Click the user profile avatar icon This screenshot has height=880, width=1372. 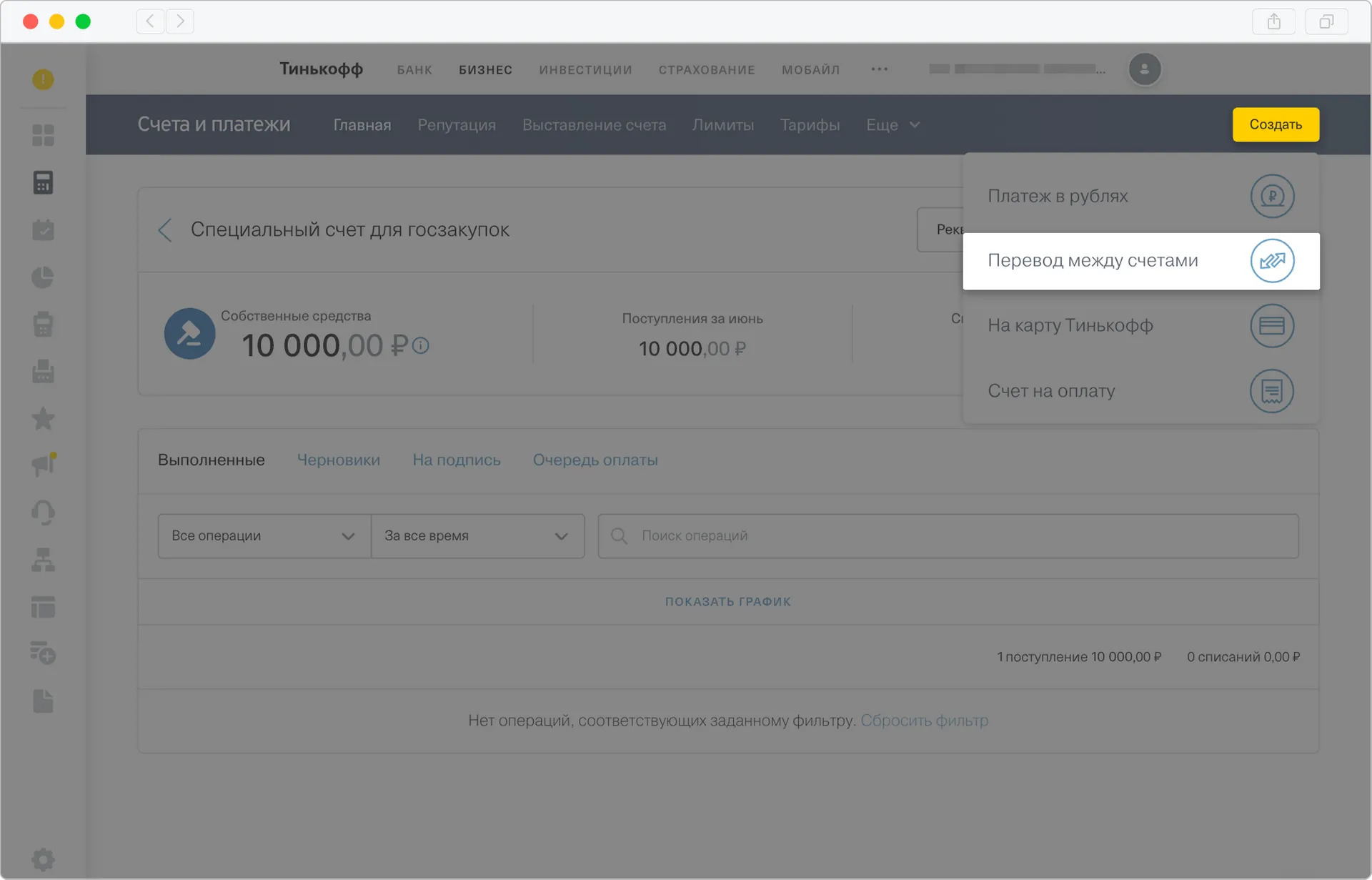[x=1144, y=69]
